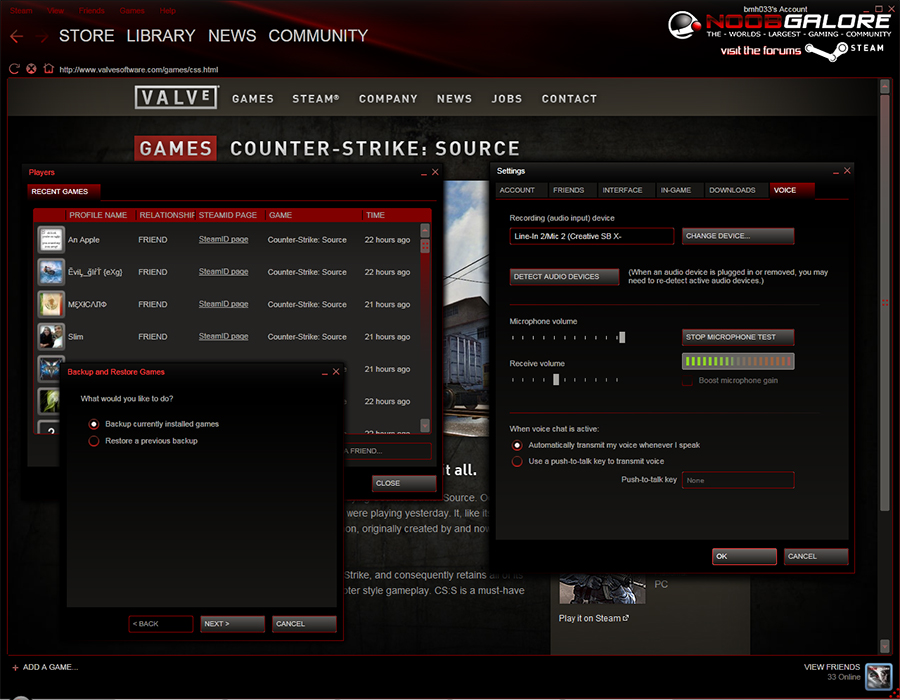Click DETECT AUDIO DEVICES button
Image resolution: width=900 pixels, height=700 pixels.
(x=564, y=277)
